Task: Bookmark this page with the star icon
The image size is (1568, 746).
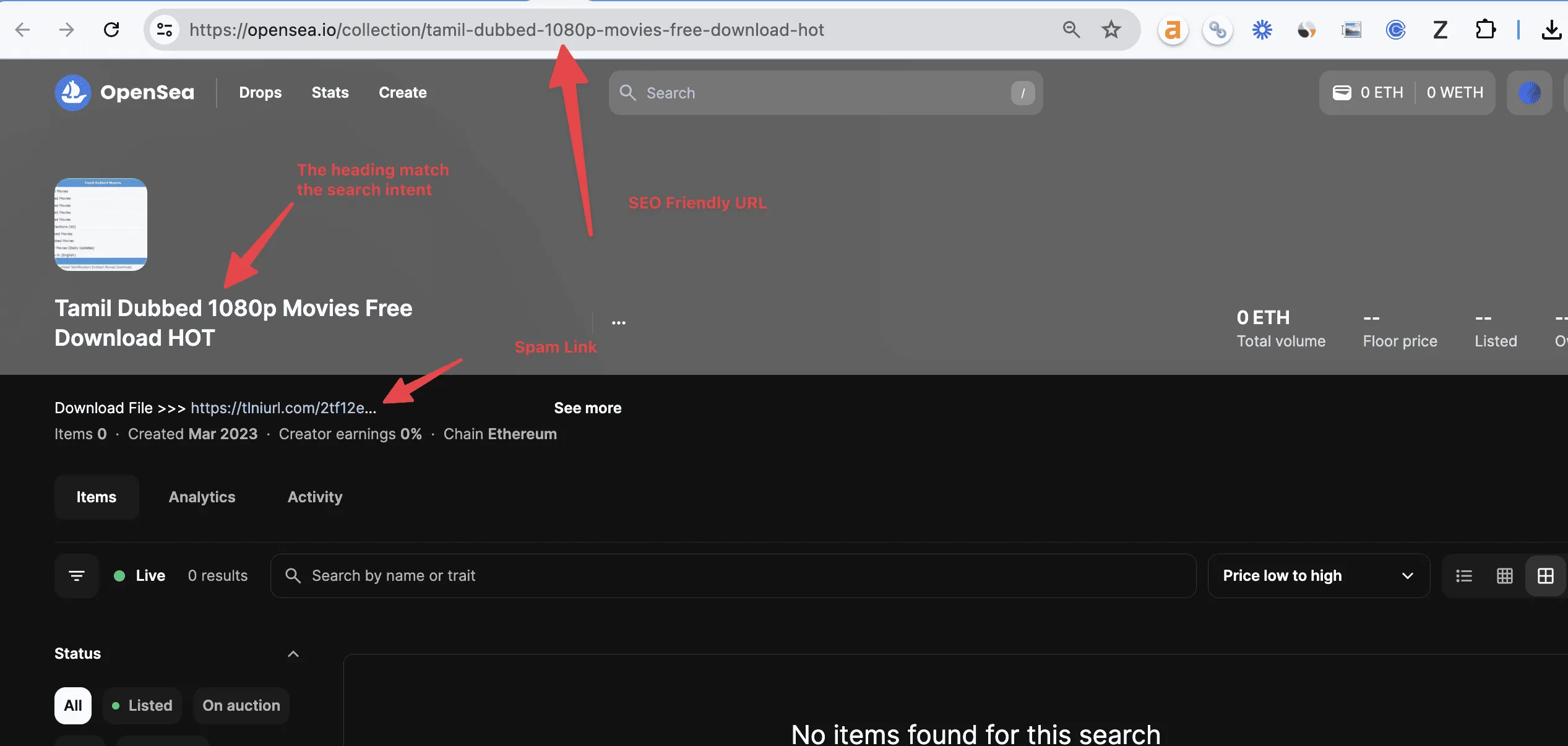Action: coord(1111,30)
